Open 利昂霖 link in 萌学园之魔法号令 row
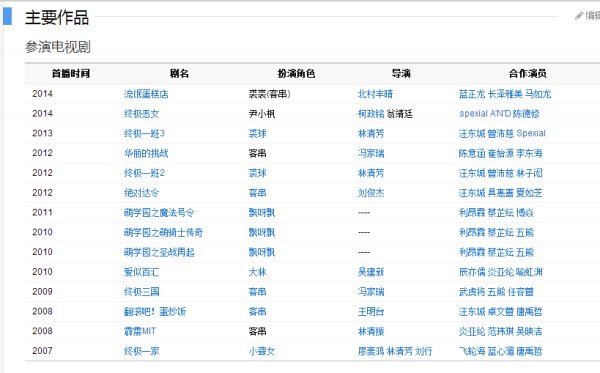Viewport: 600px width, 373px height. (472, 213)
